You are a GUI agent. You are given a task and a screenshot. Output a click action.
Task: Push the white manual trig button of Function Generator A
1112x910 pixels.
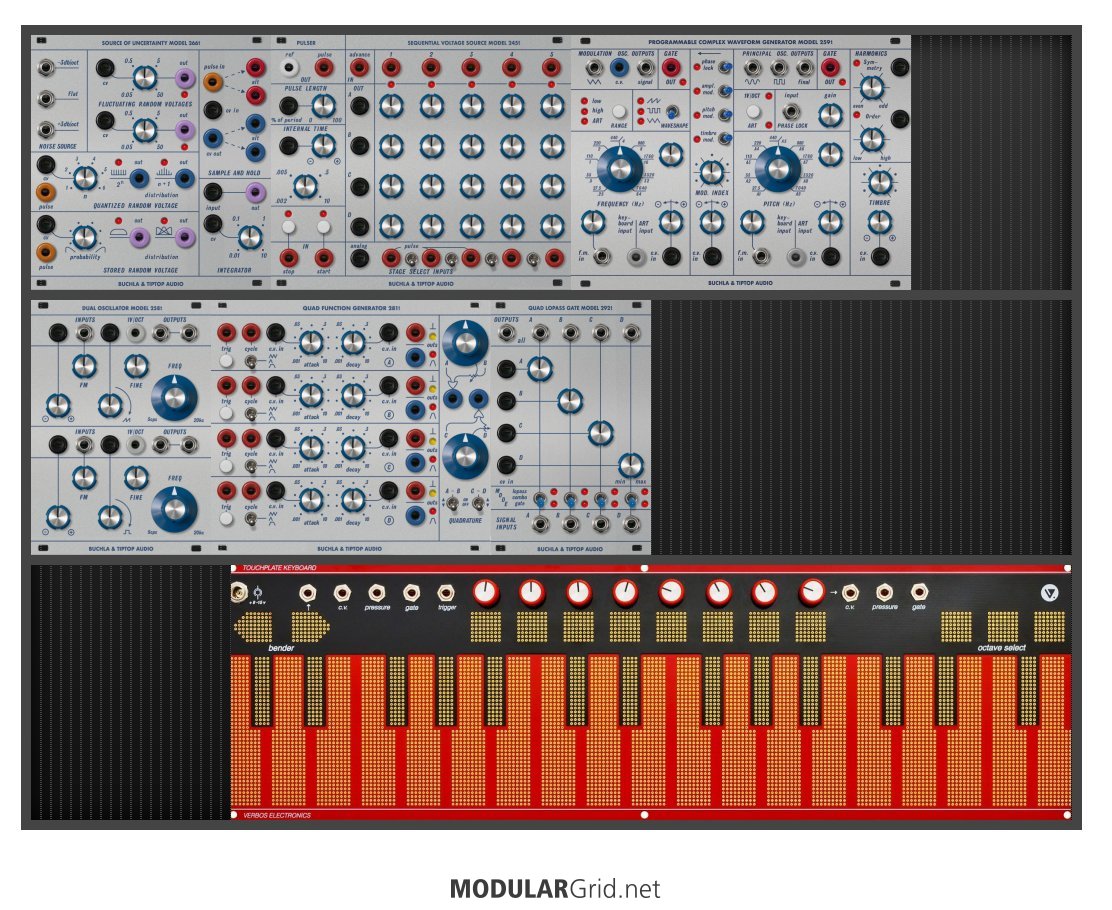pyautogui.click(x=226, y=360)
